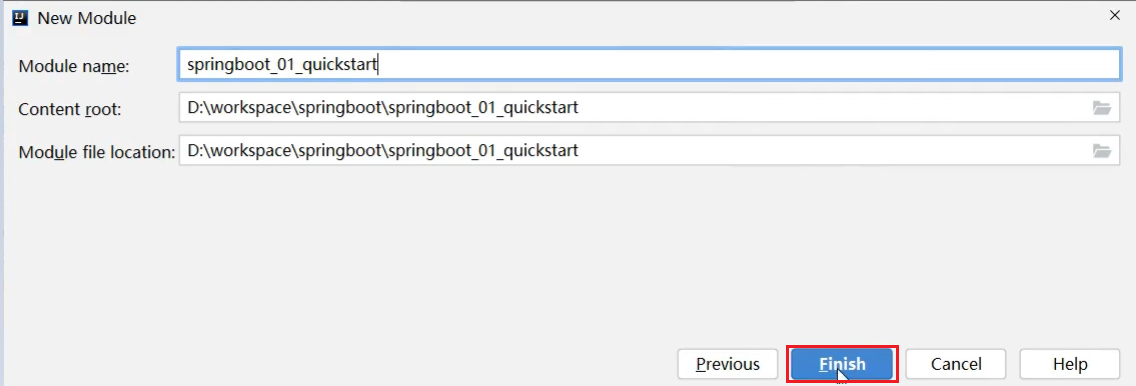
Task: Click inside the Content root path field
Action: coord(649,108)
